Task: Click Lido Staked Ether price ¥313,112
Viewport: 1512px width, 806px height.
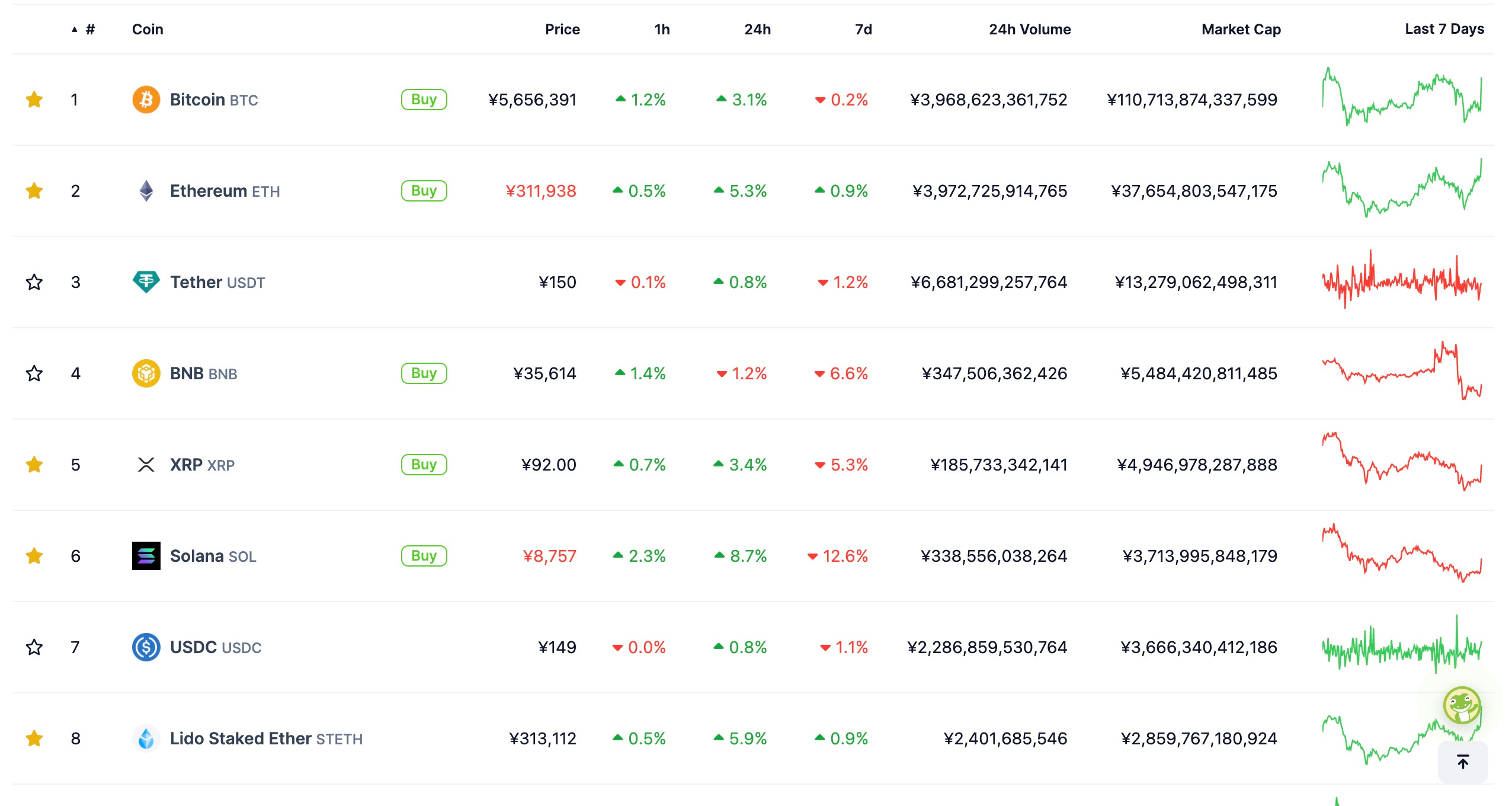Action: click(x=543, y=738)
